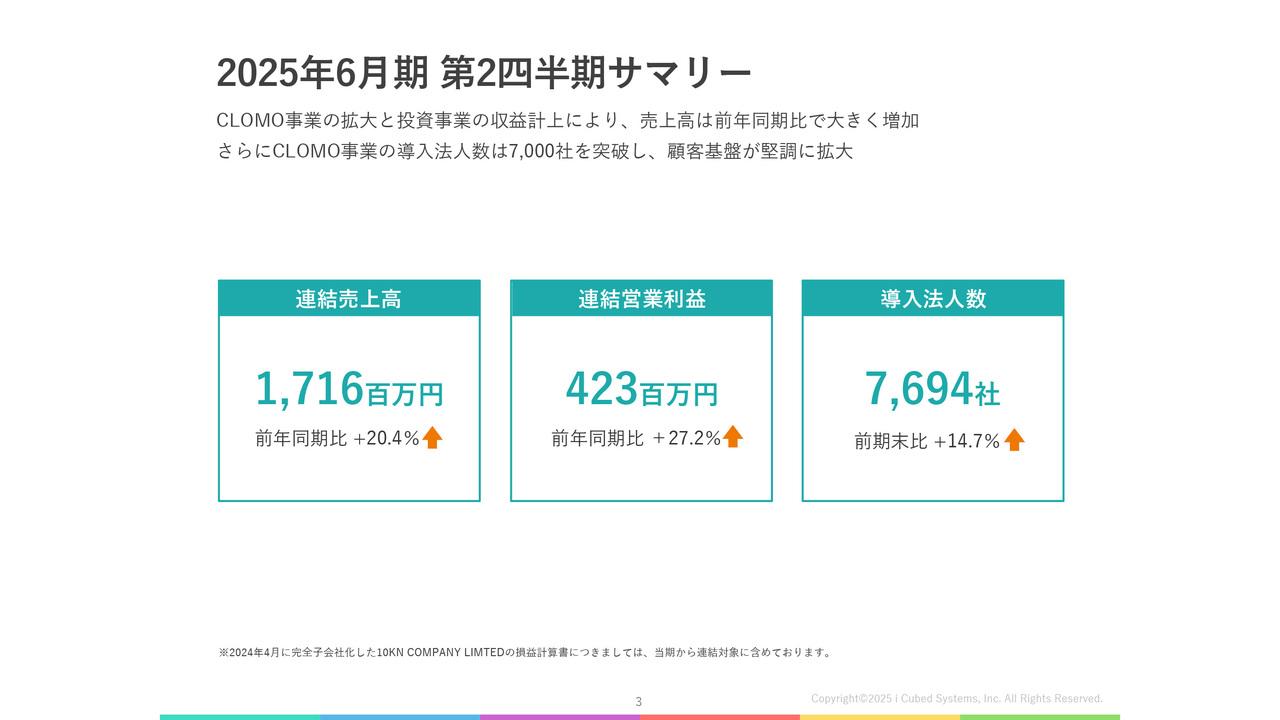1280x720 pixels.
Task: Click the 連結営業利益 card header
Action: (x=641, y=298)
